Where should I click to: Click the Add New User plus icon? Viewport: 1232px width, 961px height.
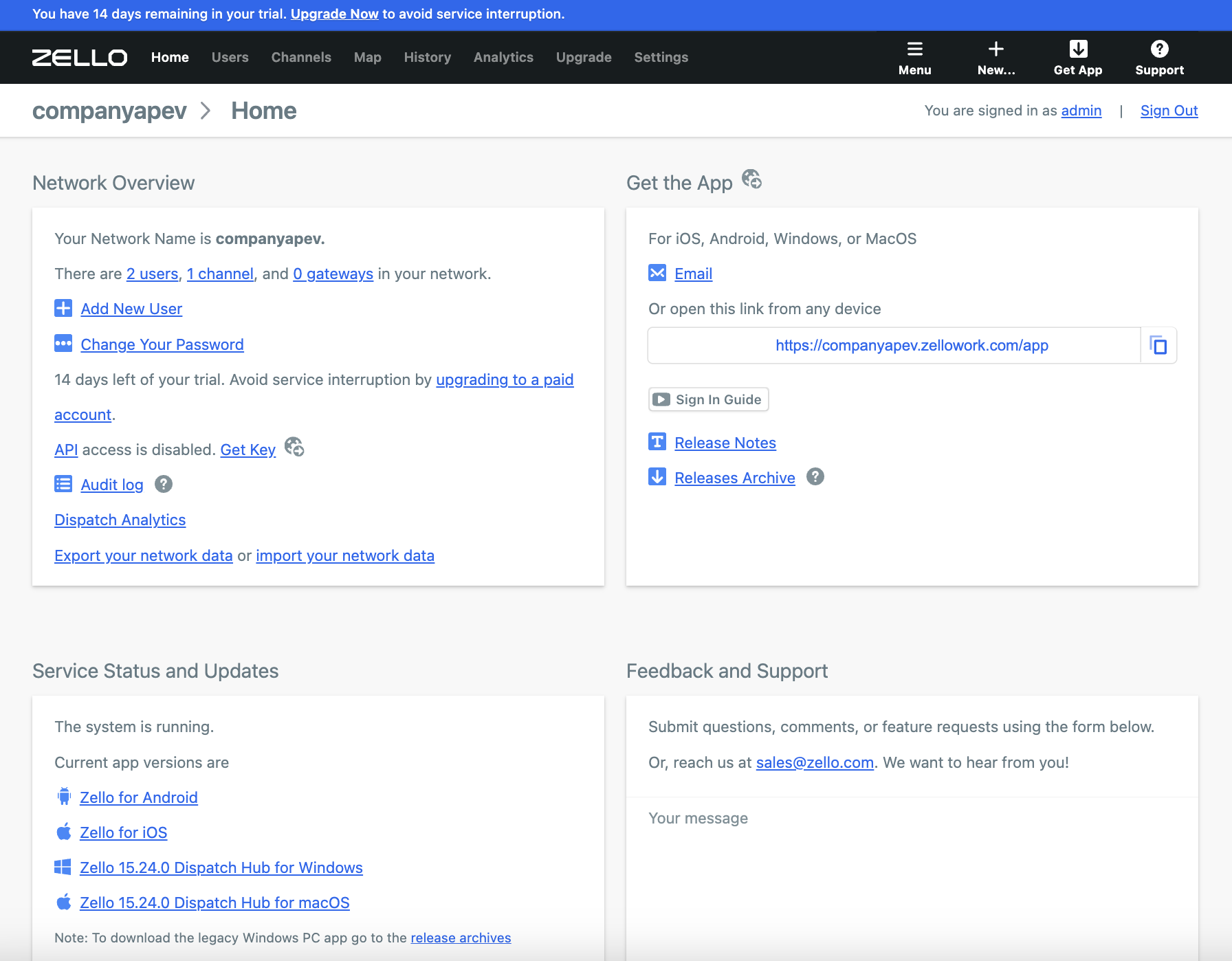[x=63, y=308]
